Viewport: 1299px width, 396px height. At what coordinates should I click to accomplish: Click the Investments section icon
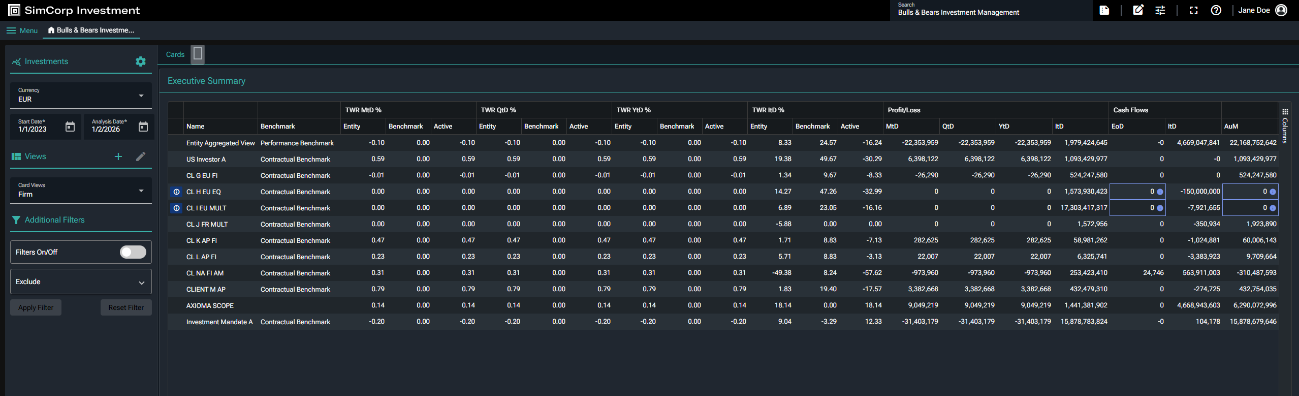16,62
